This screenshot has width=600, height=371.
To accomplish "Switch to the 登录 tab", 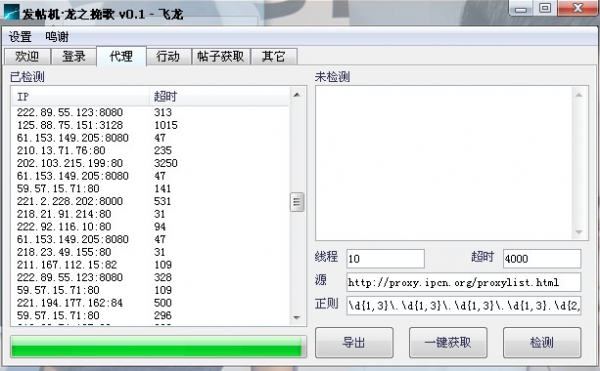I will click(74, 57).
